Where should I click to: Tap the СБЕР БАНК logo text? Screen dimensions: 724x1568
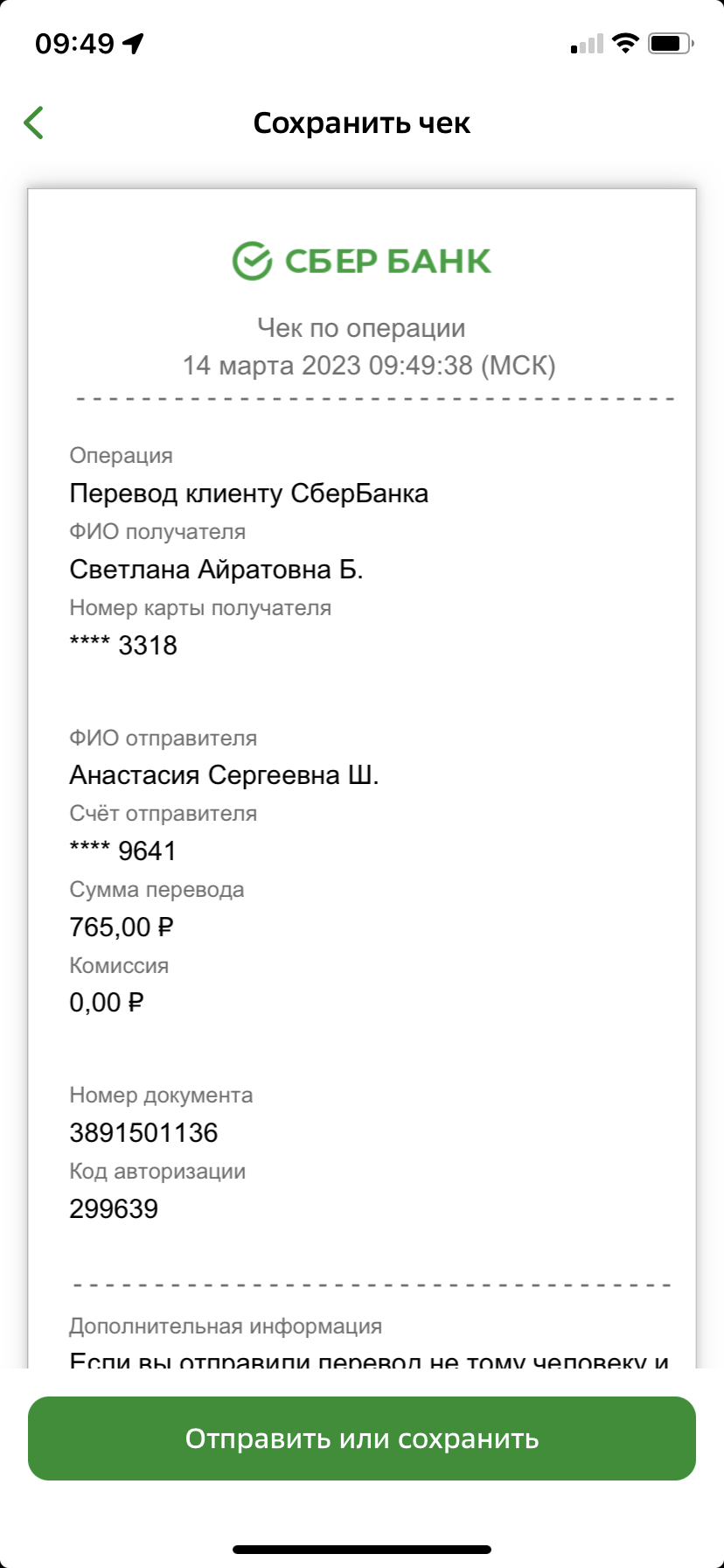[x=388, y=261]
